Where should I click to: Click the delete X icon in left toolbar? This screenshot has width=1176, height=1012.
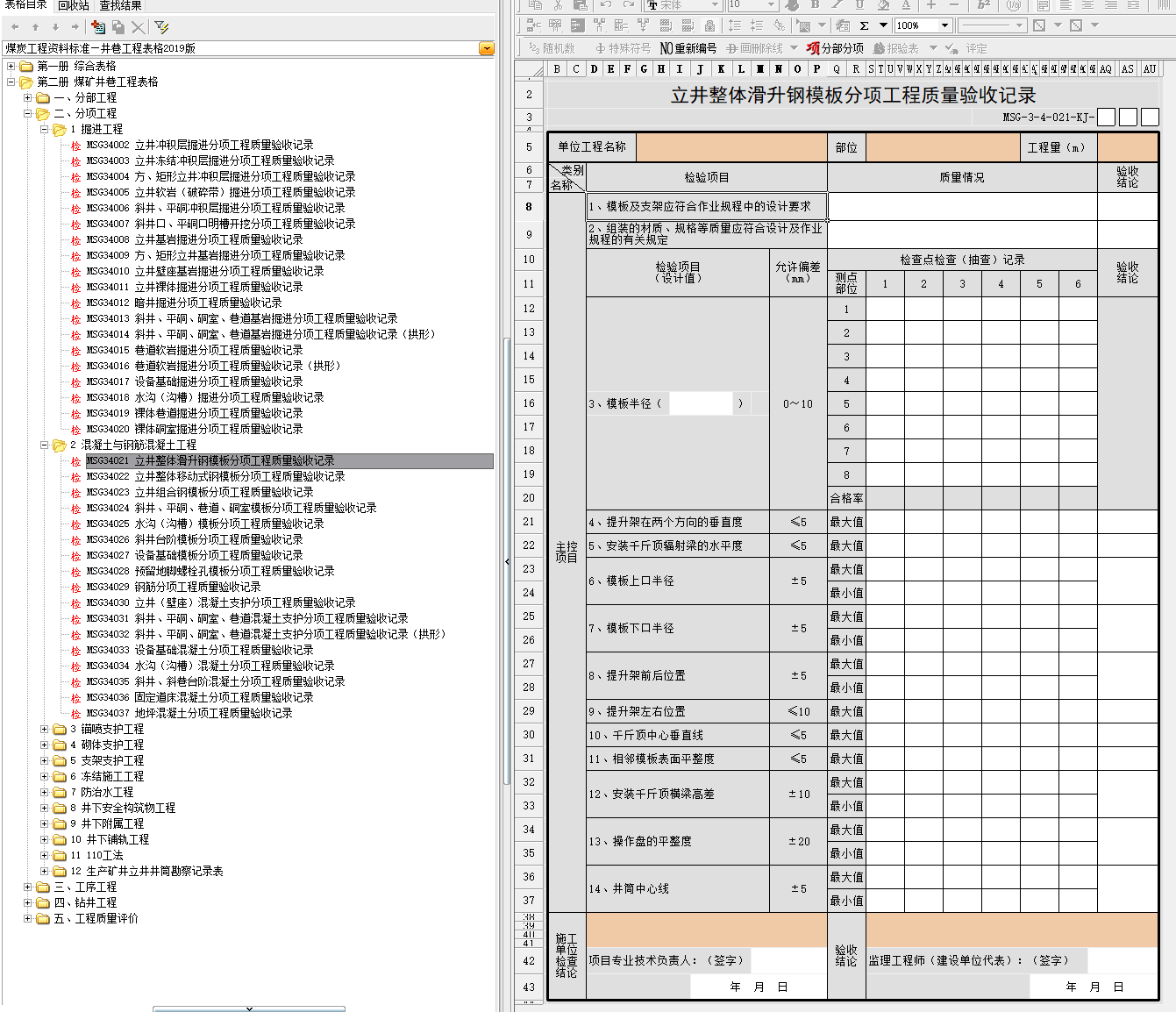point(139,27)
